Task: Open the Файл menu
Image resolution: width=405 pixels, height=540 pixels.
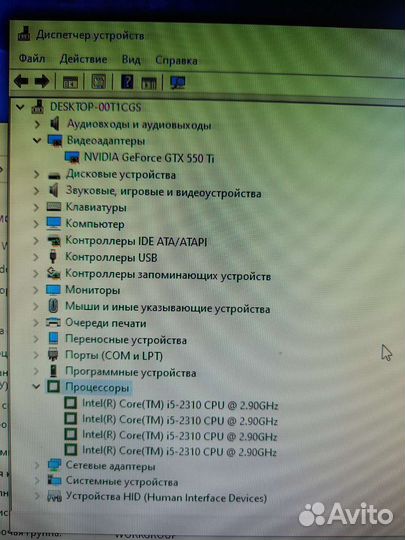Action: tap(32, 59)
